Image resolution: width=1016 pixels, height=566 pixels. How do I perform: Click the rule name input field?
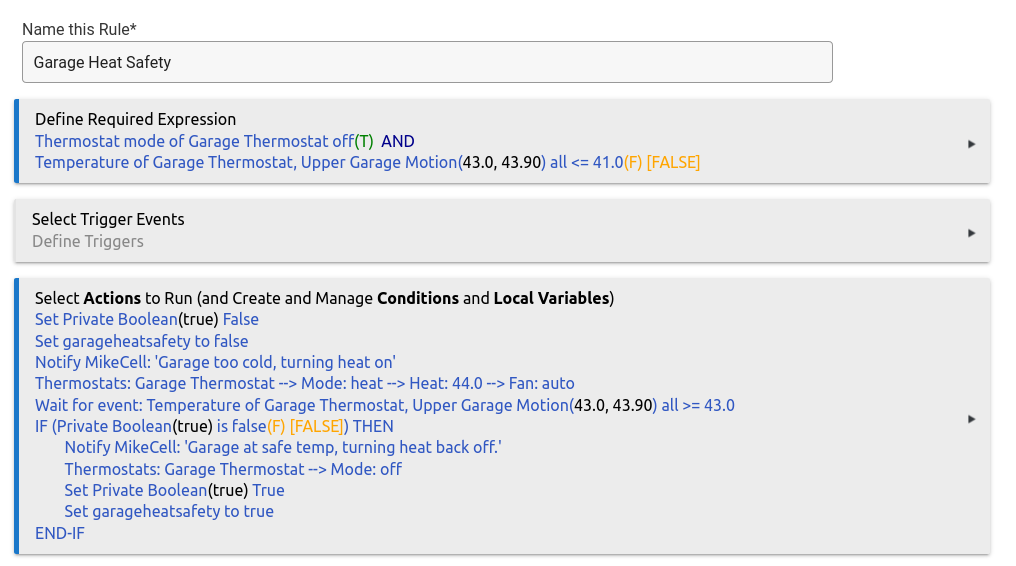point(427,62)
